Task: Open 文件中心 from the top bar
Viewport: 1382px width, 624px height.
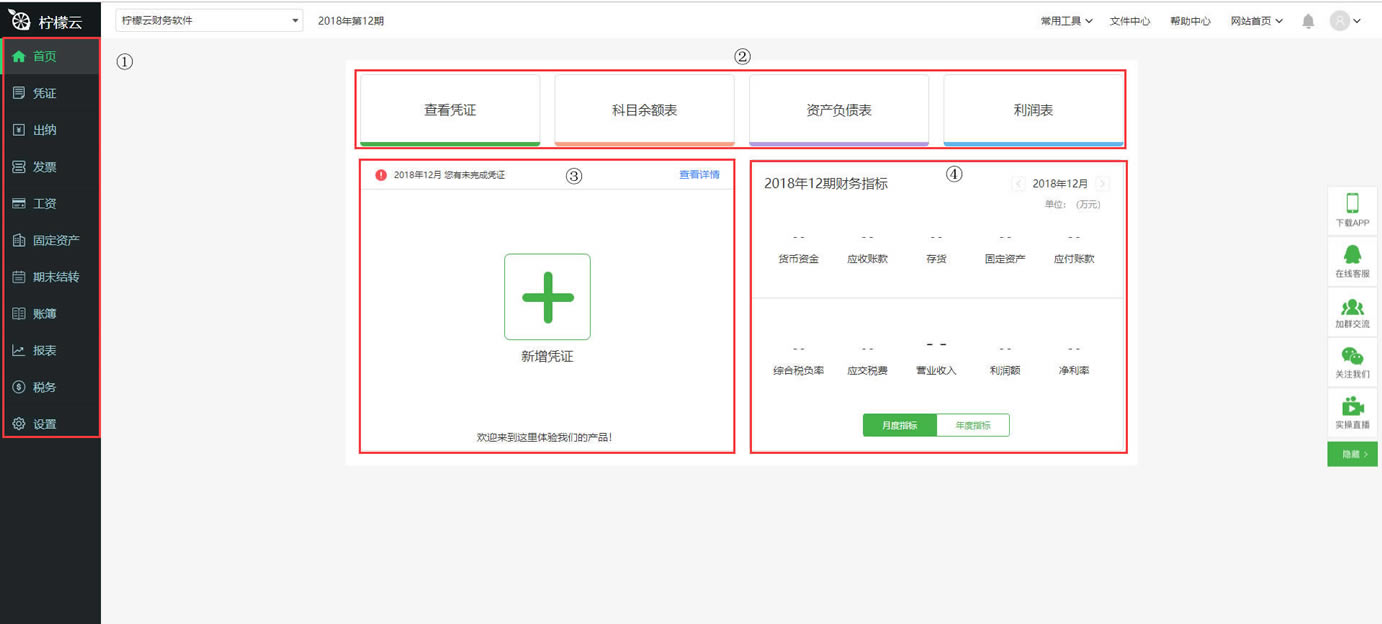Action: click(x=1128, y=19)
